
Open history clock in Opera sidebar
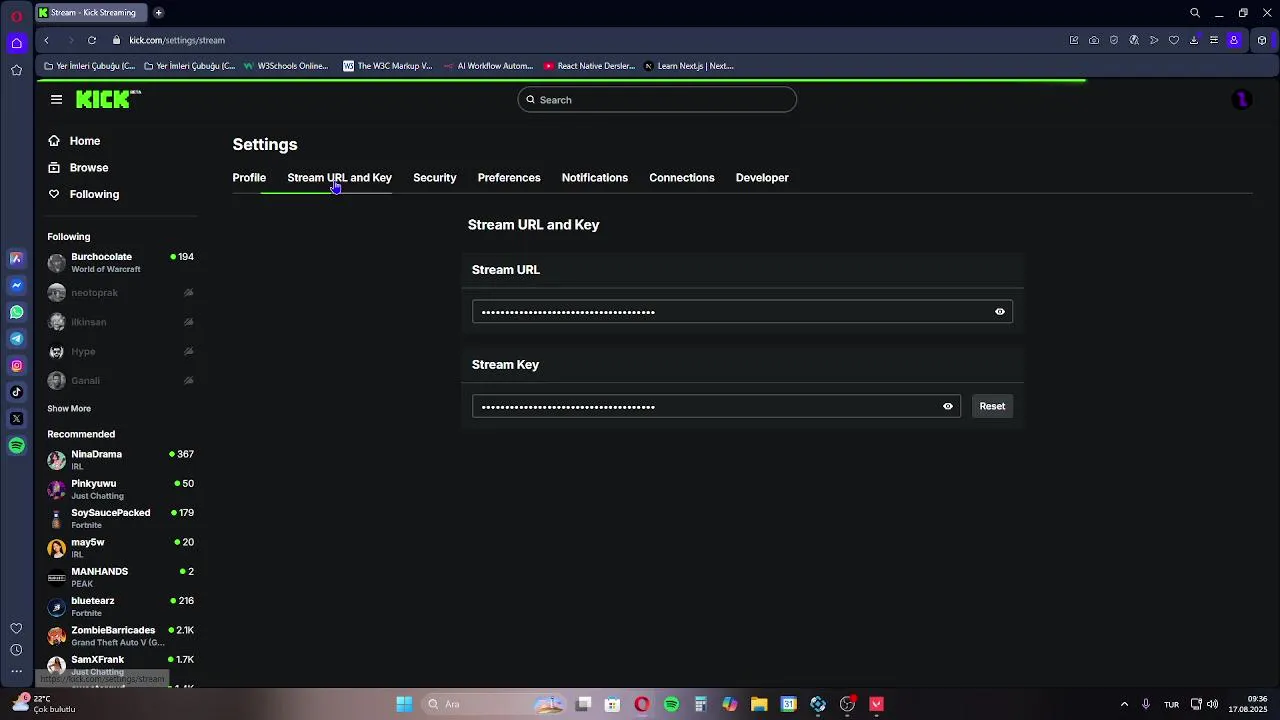pyautogui.click(x=16, y=650)
